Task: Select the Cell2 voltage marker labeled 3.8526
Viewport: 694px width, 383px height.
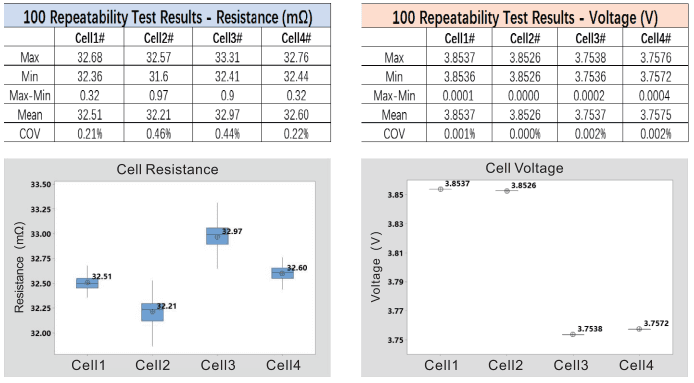Action: point(507,191)
